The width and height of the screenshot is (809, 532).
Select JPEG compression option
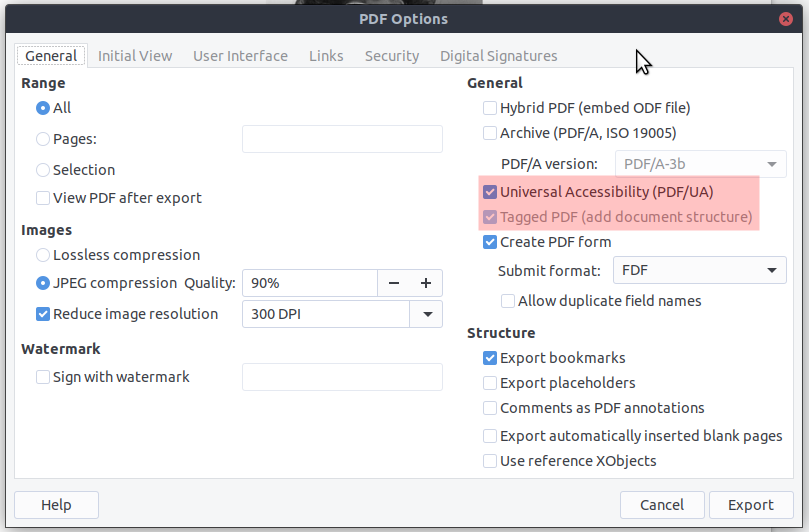(x=43, y=283)
